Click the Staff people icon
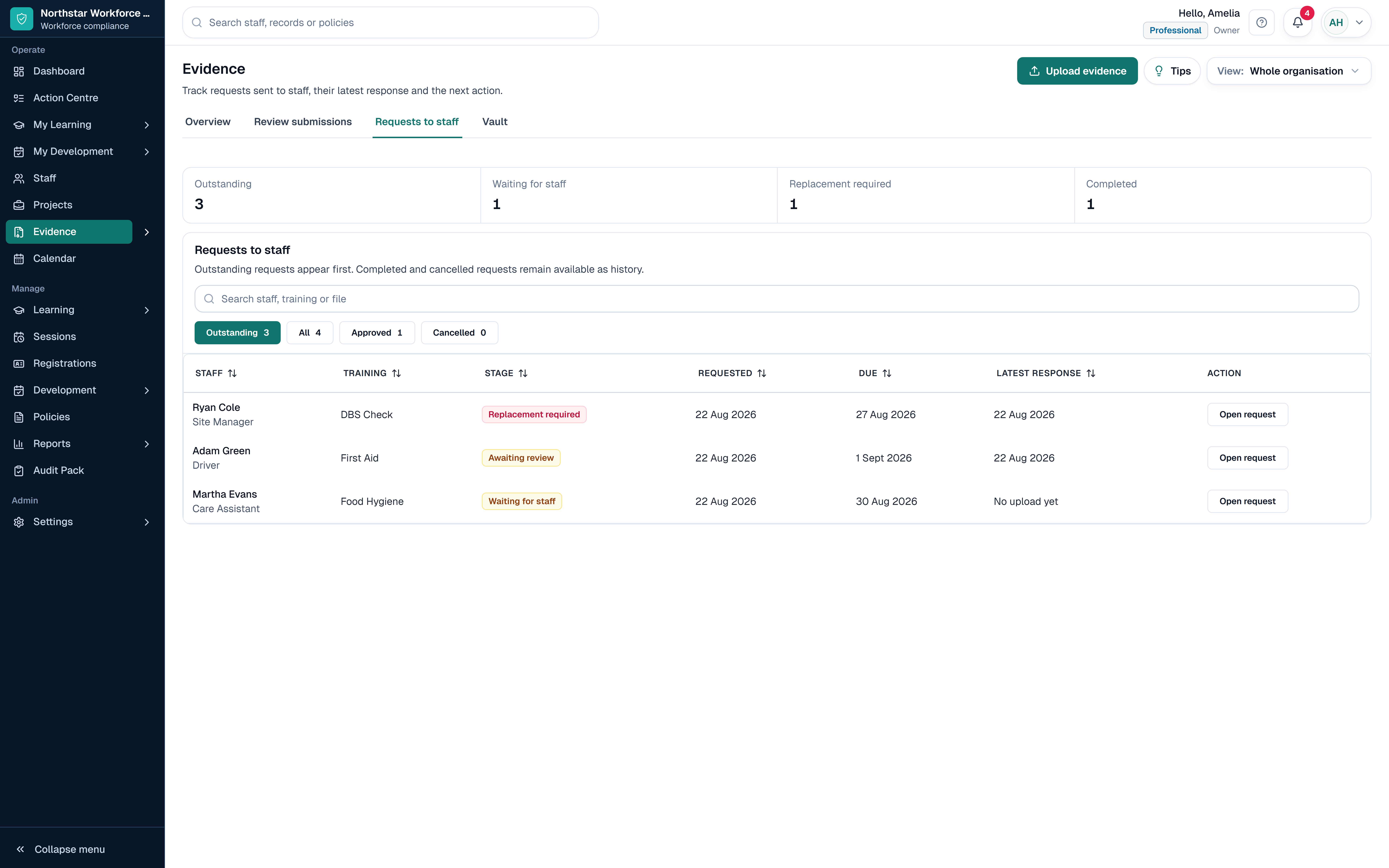Screen dimensions: 1389x868 (x=19, y=178)
